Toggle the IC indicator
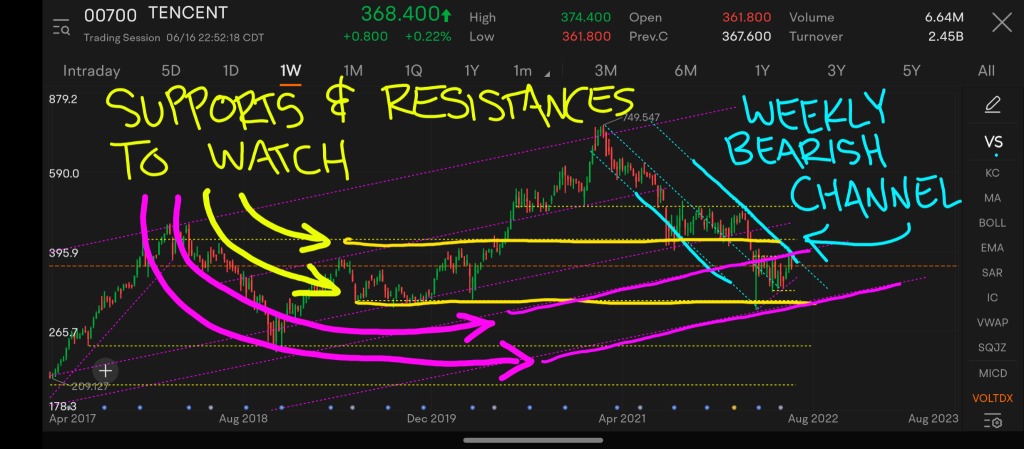This screenshot has height=449, width=1024. 993,298
